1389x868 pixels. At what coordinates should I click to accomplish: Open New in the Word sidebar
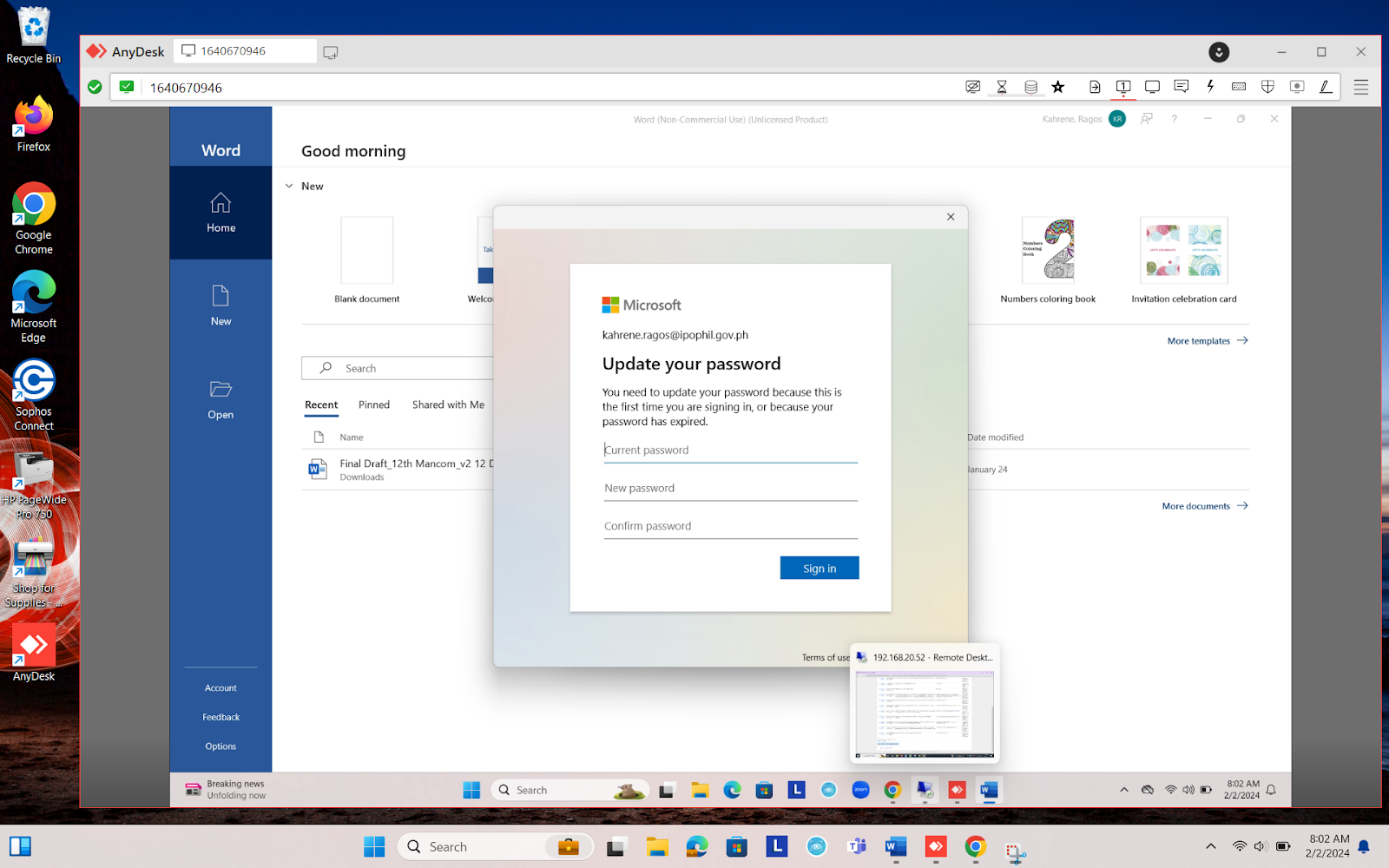221,306
